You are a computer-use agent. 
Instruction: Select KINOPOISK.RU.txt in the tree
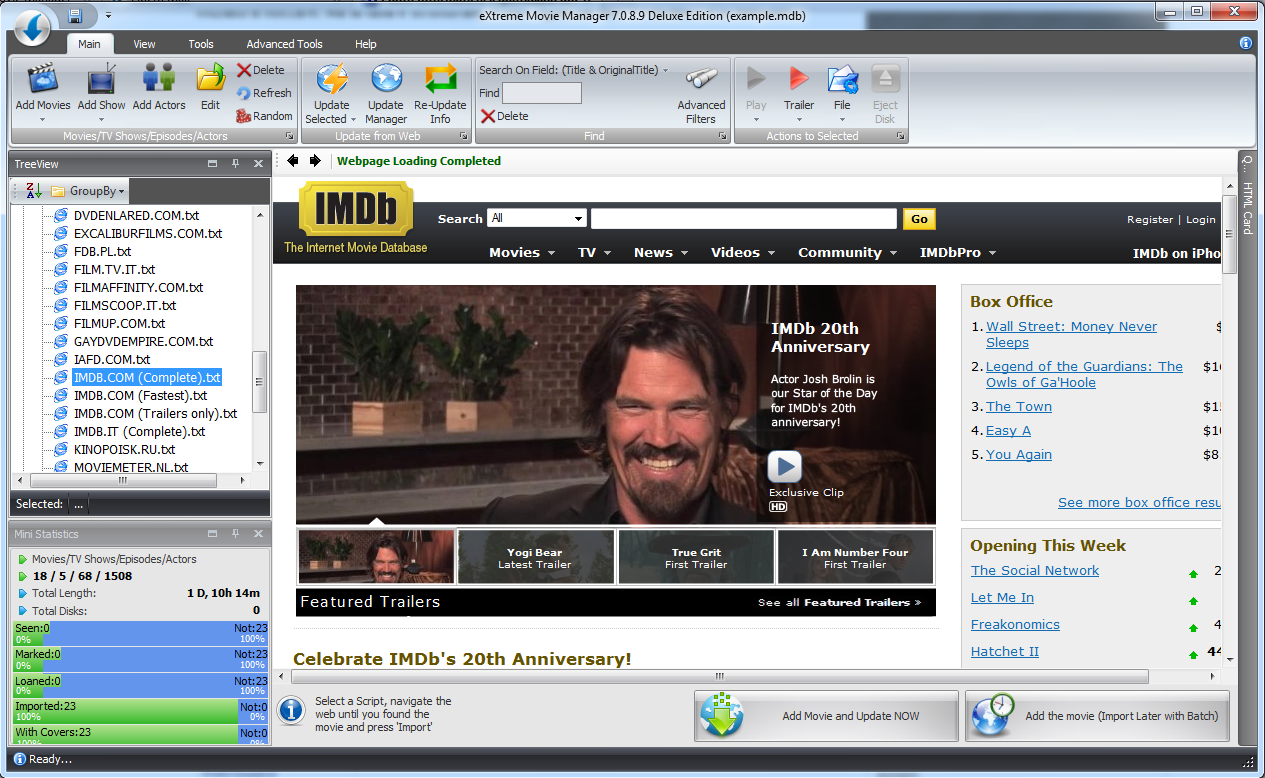(x=124, y=449)
